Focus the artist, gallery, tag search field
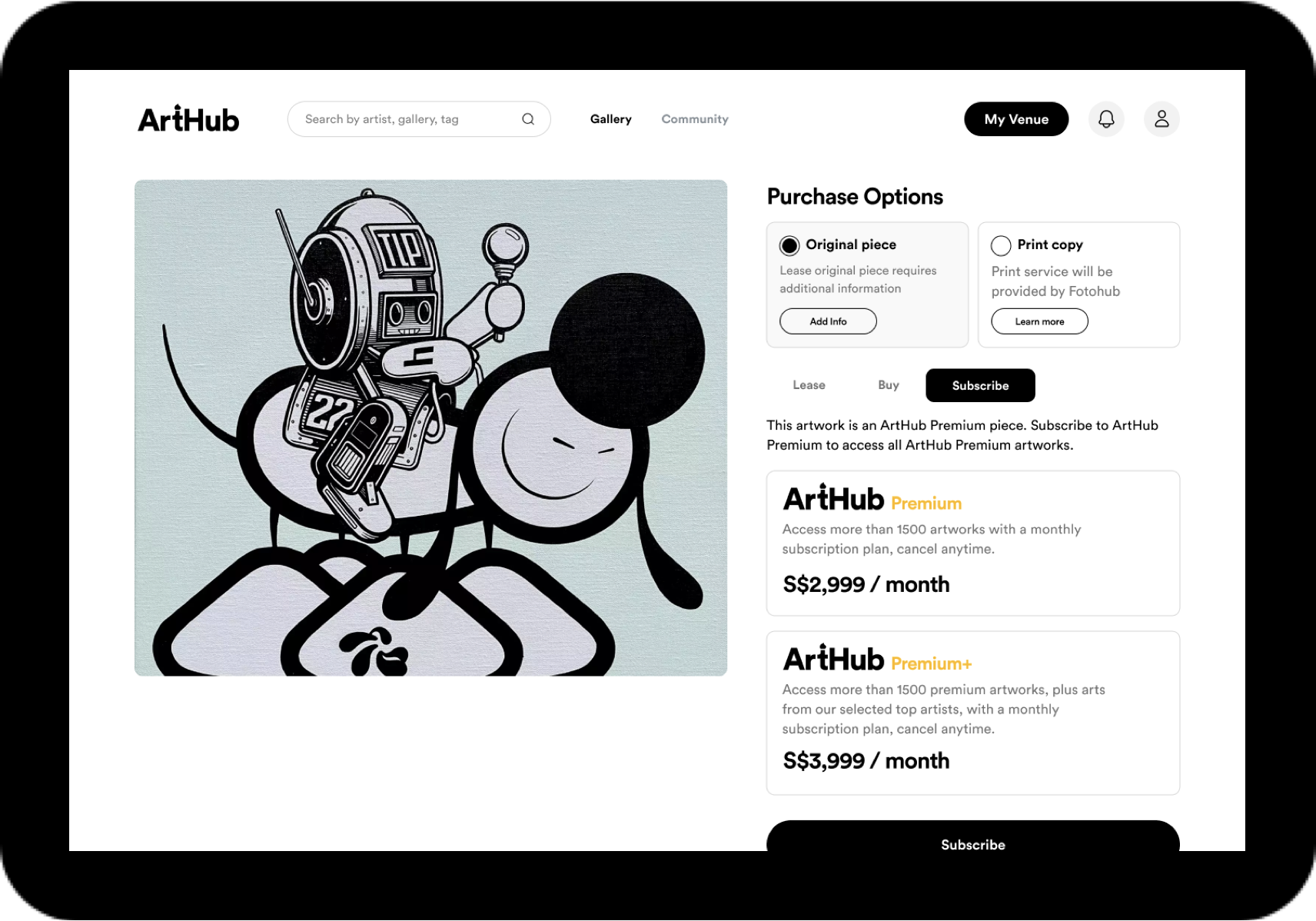The image size is (1316, 921). (407, 119)
